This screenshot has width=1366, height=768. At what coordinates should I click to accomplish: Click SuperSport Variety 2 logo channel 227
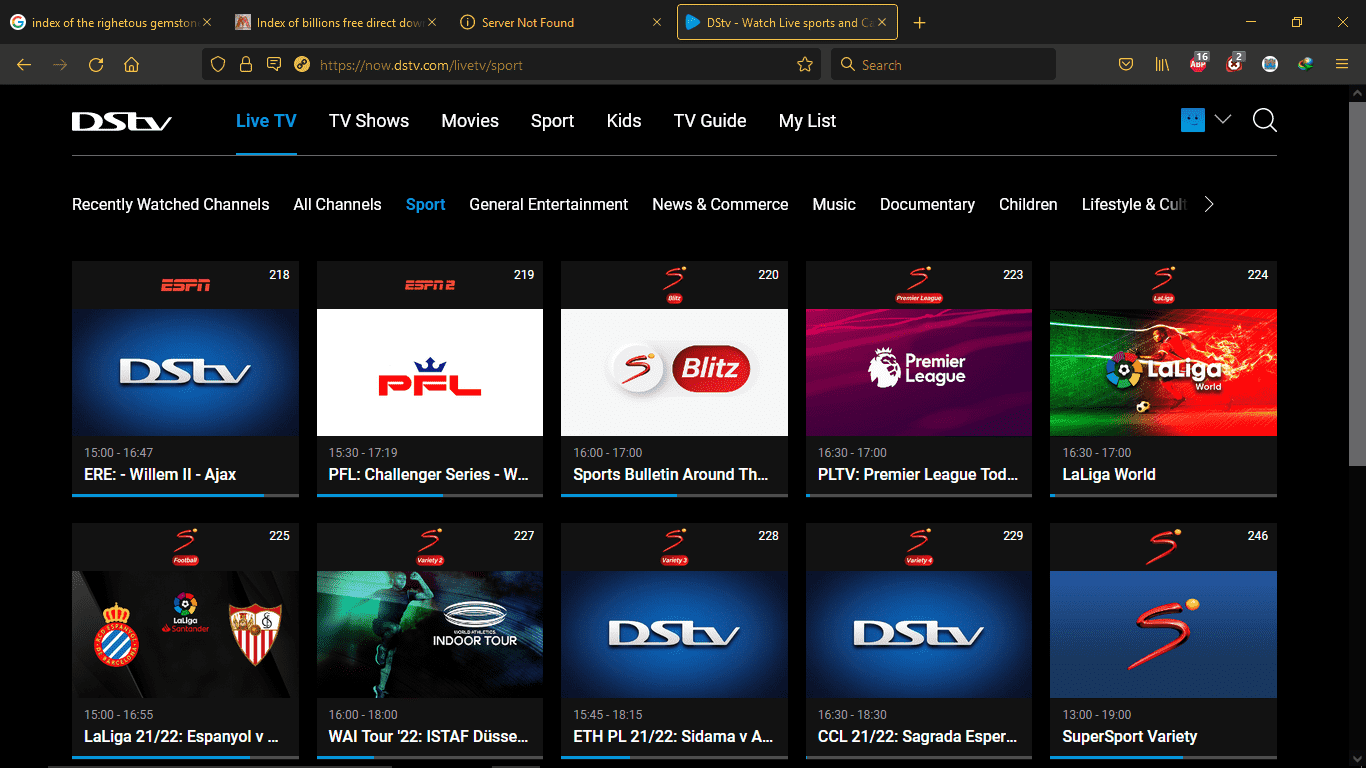point(430,547)
